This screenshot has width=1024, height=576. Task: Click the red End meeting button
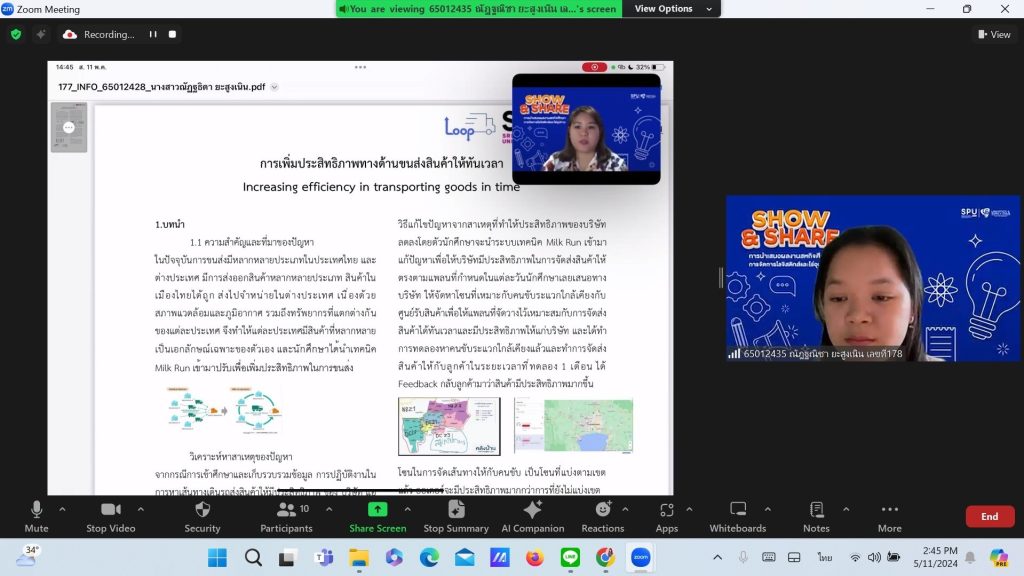pyautogui.click(x=989, y=516)
